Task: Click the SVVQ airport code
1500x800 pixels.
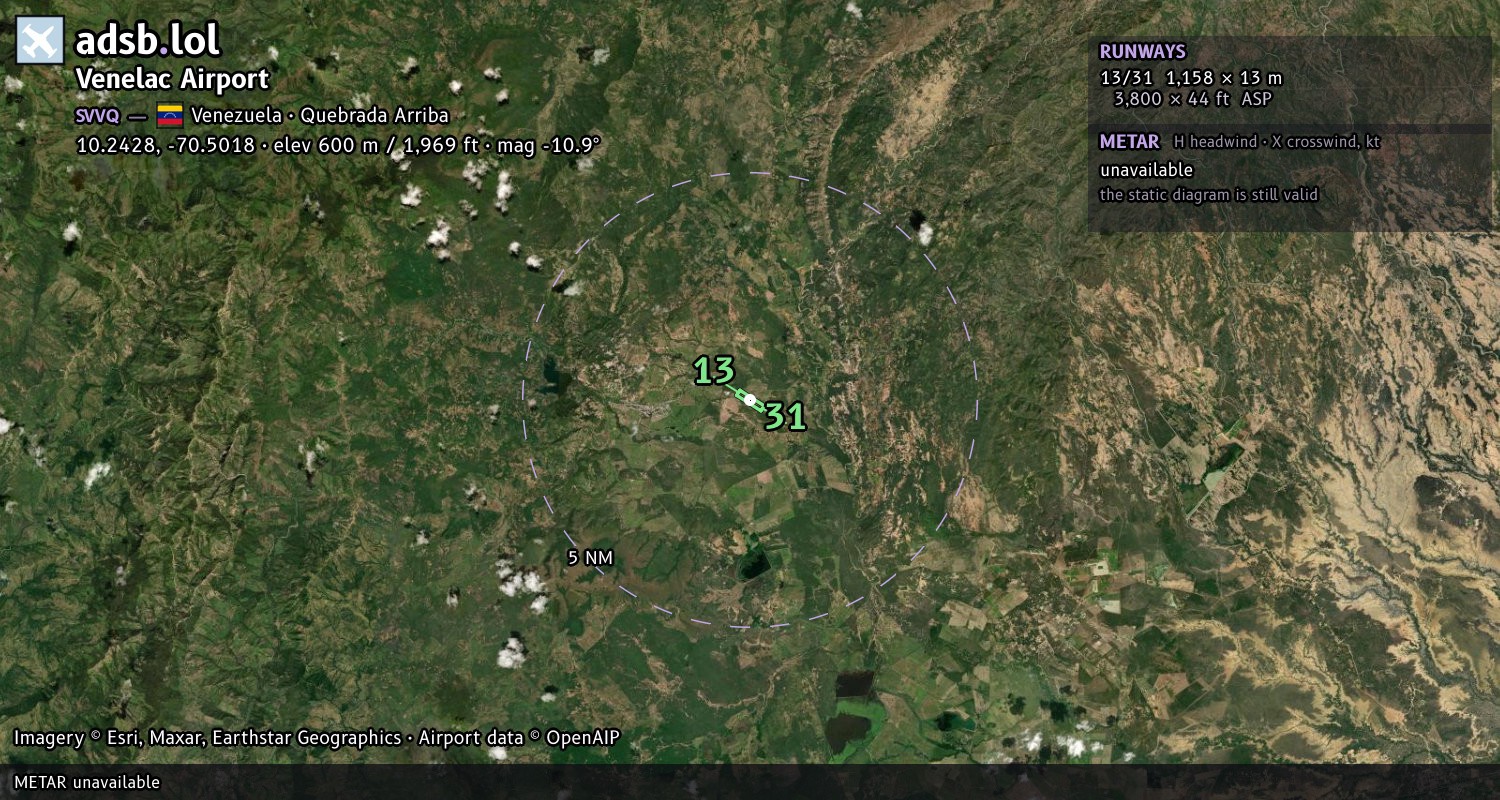Action: pos(98,115)
